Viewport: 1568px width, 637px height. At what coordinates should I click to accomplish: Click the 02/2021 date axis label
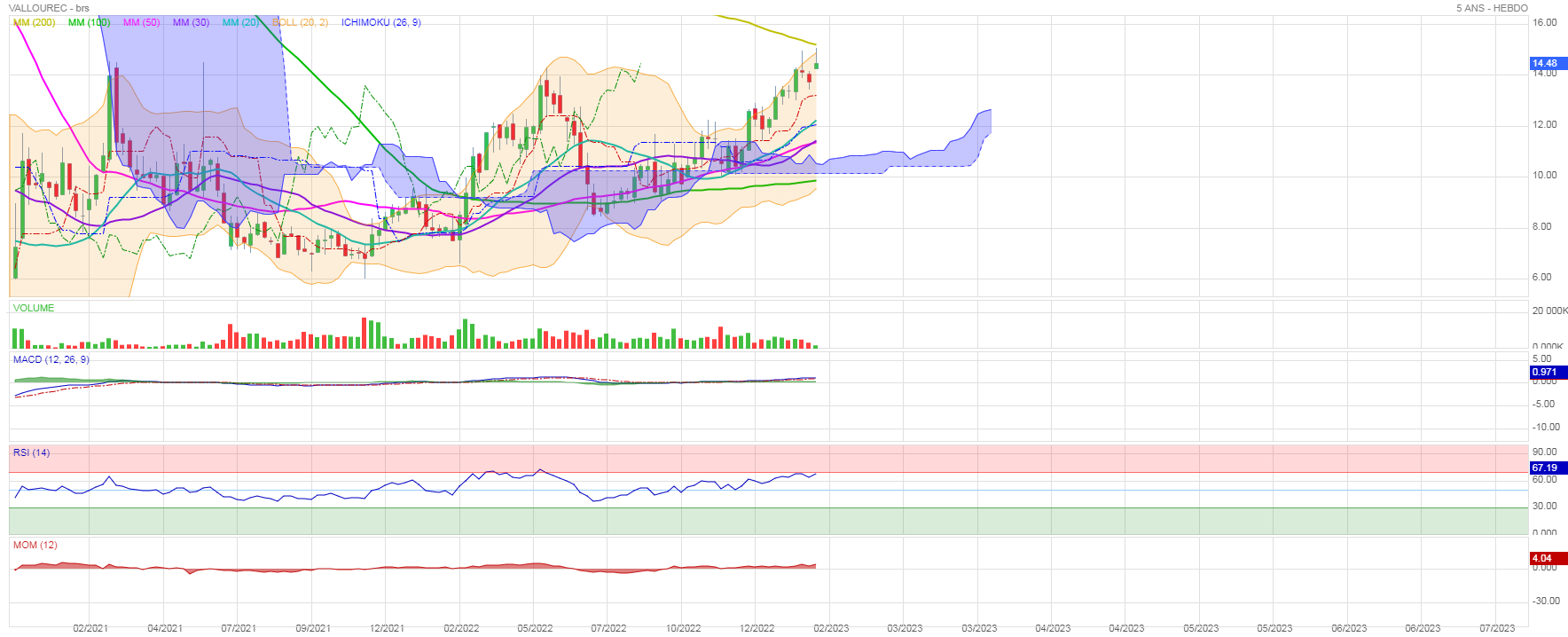pyautogui.click(x=90, y=628)
